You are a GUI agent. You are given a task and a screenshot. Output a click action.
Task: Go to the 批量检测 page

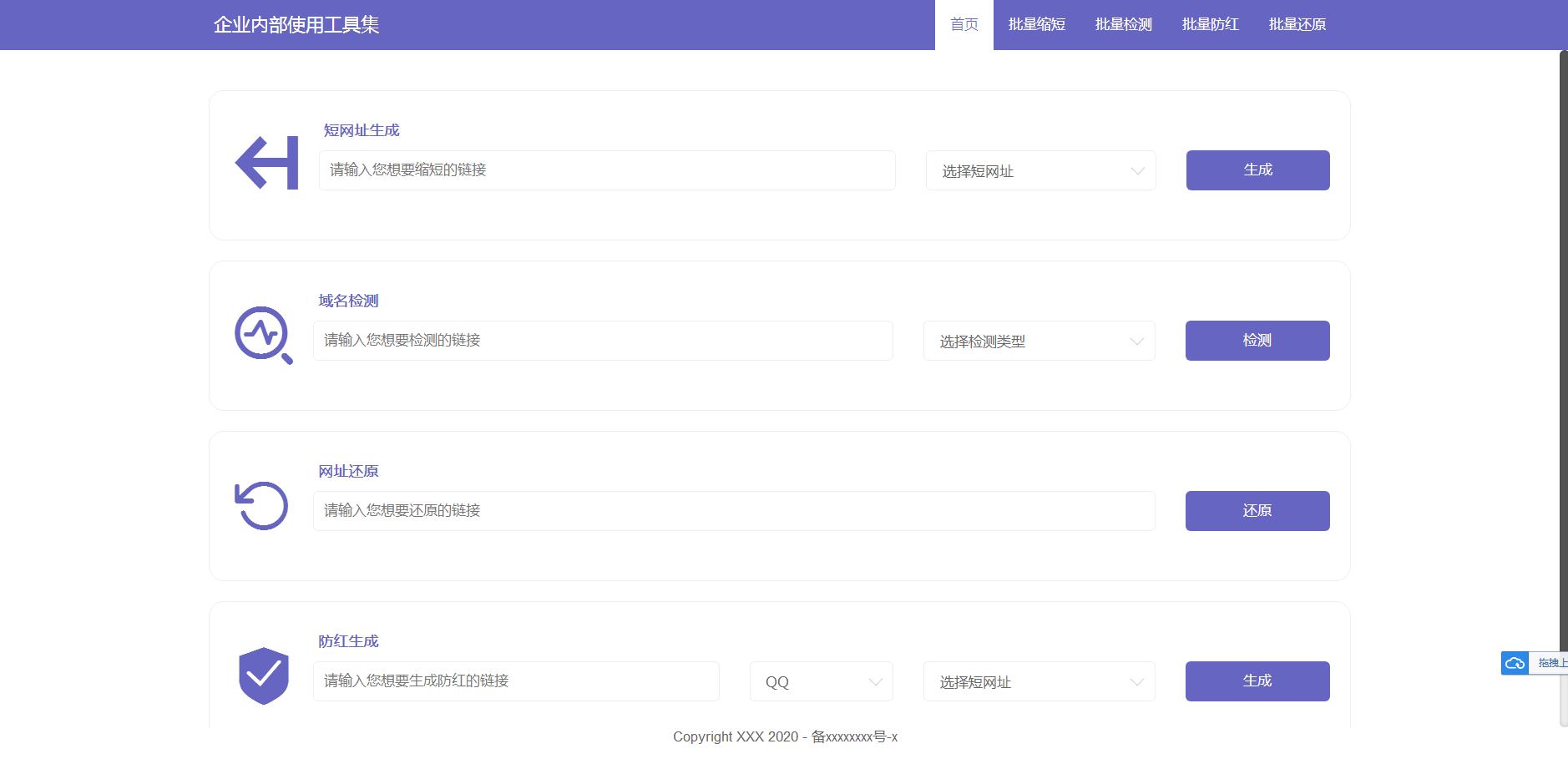pyautogui.click(x=1123, y=25)
